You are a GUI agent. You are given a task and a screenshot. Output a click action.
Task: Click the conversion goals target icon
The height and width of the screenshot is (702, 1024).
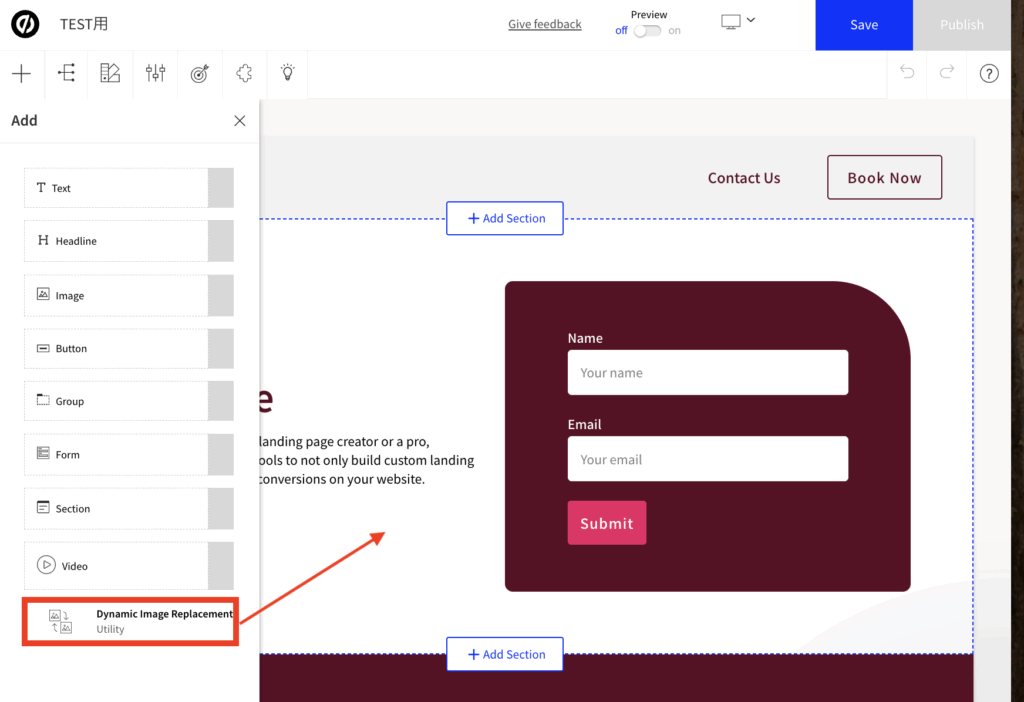(x=199, y=73)
